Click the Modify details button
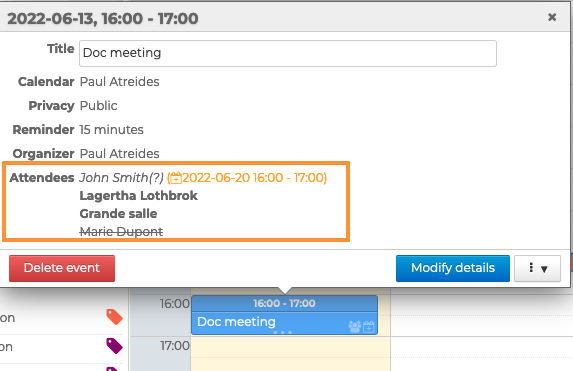Viewport: 573px width, 371px height. click(453, 268)
